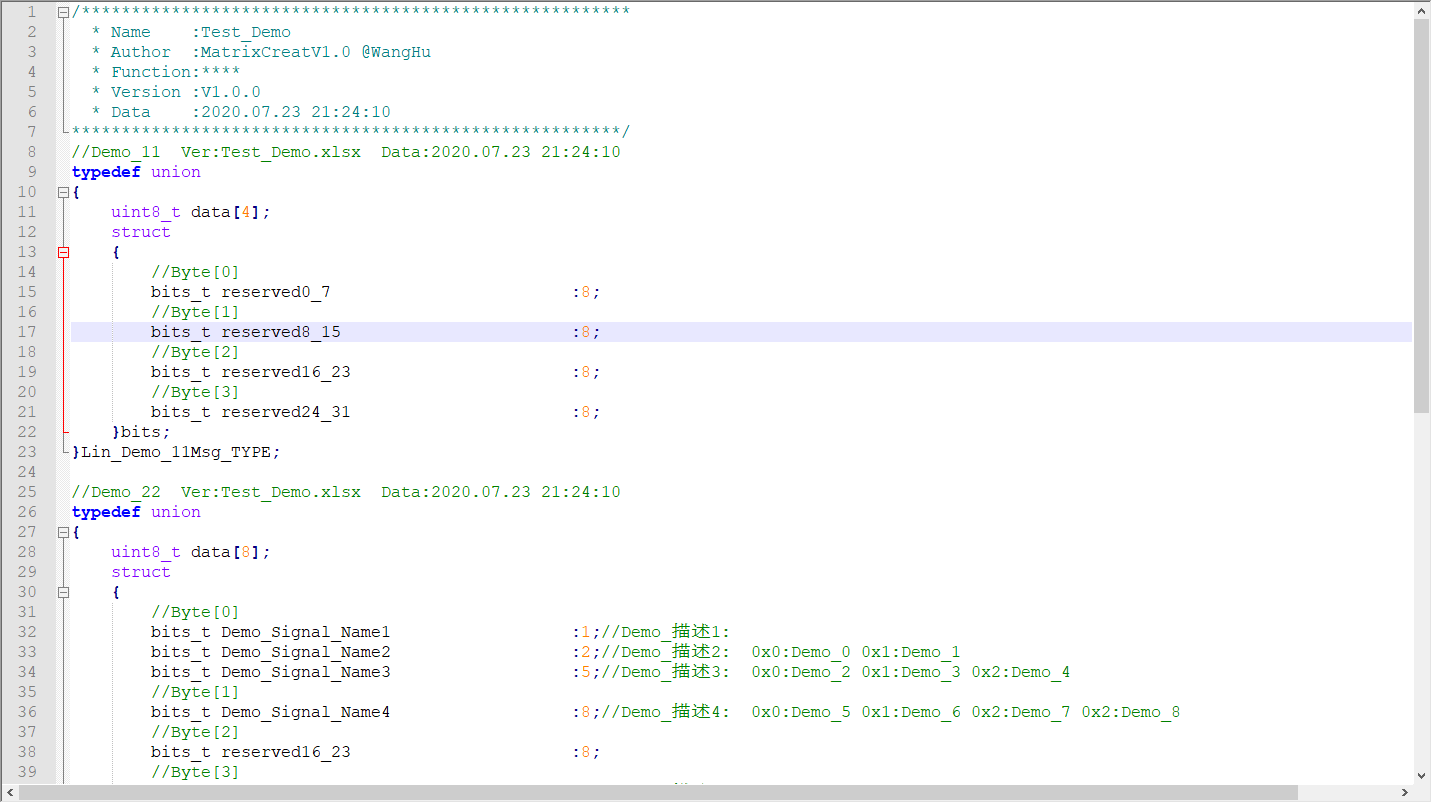Click the uint8_t data[8]; declaration
The height and width of the screenshot is (803, 1432).
click(191, 552)
